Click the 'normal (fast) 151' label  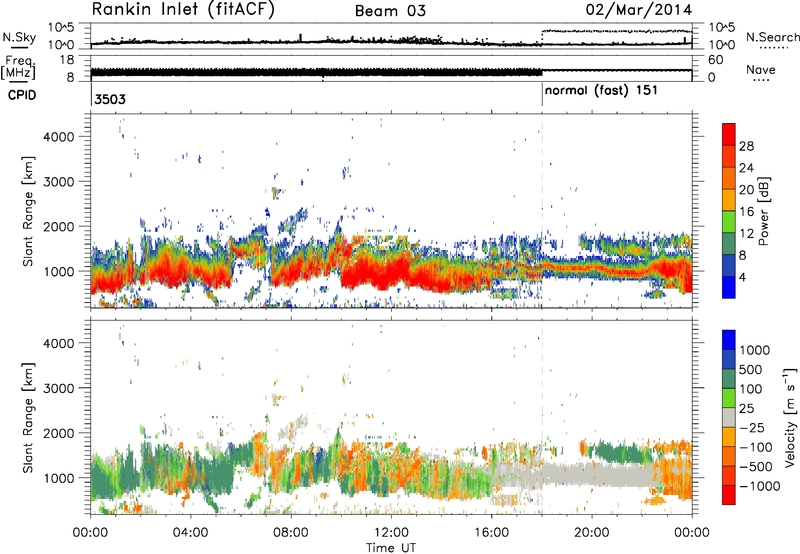coord(602,91)
